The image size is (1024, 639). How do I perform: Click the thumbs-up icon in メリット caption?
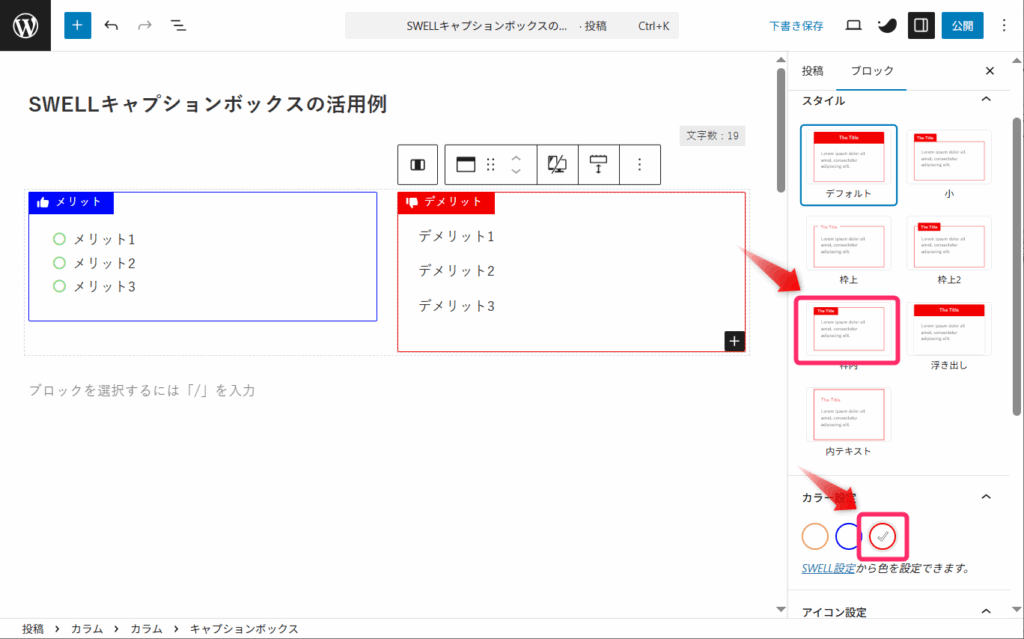click(x=43, y=203)
